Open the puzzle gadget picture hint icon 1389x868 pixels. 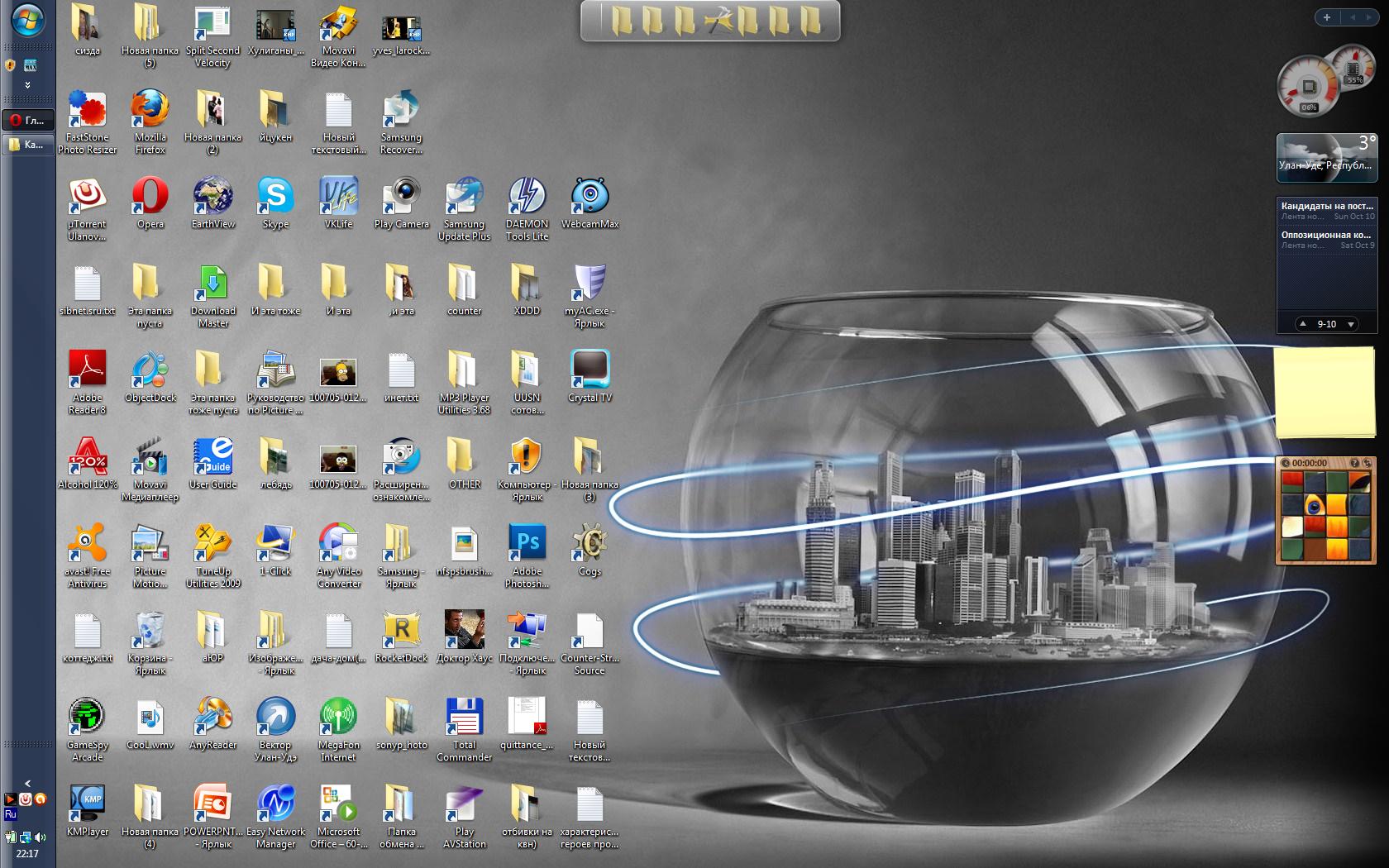pos(1355,463)
